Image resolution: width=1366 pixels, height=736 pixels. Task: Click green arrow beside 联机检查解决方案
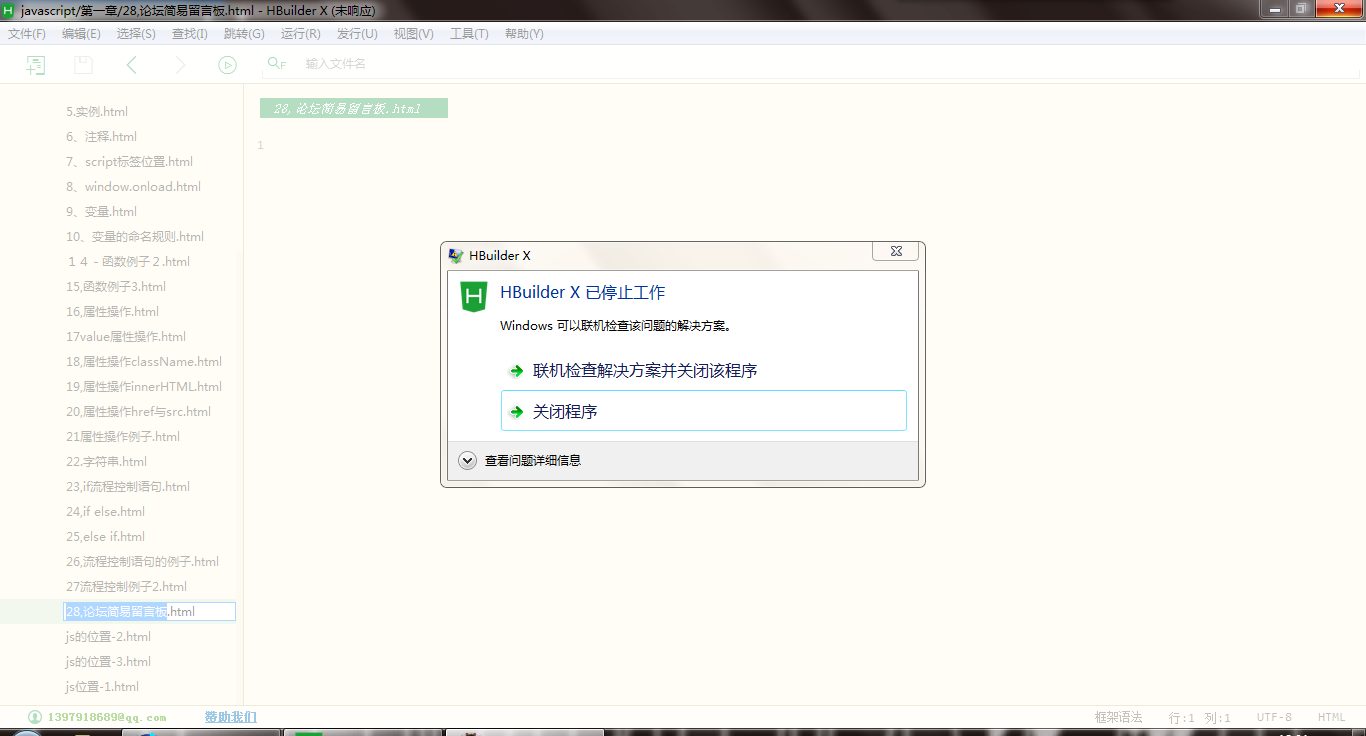(516, 371)
